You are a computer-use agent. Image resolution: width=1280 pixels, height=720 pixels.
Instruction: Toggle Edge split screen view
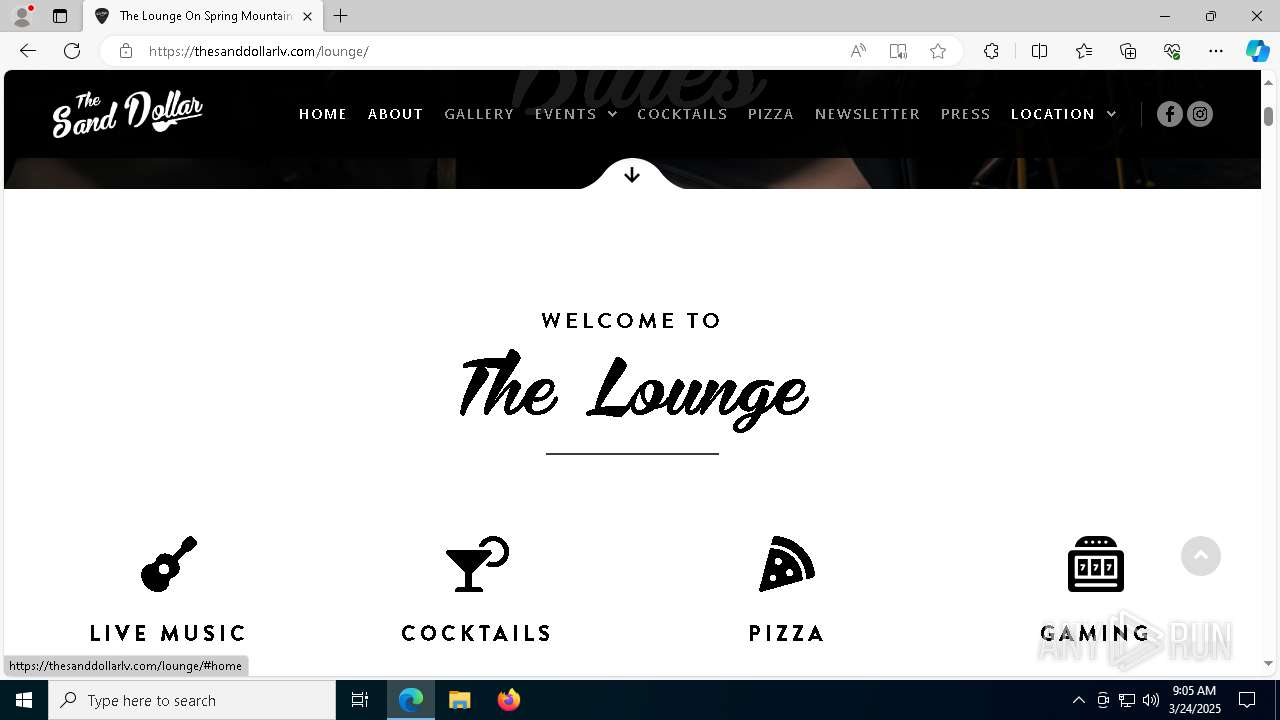1039,51
